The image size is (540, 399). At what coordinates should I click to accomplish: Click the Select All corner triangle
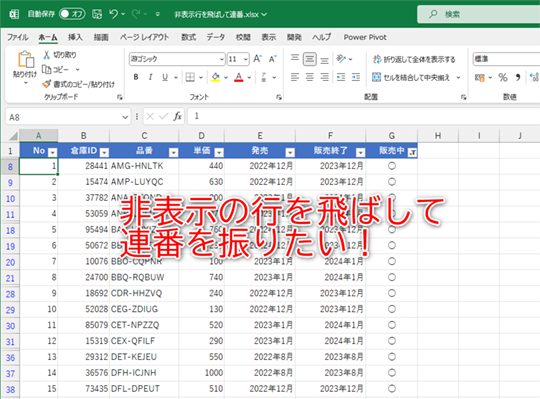(12, 136)
